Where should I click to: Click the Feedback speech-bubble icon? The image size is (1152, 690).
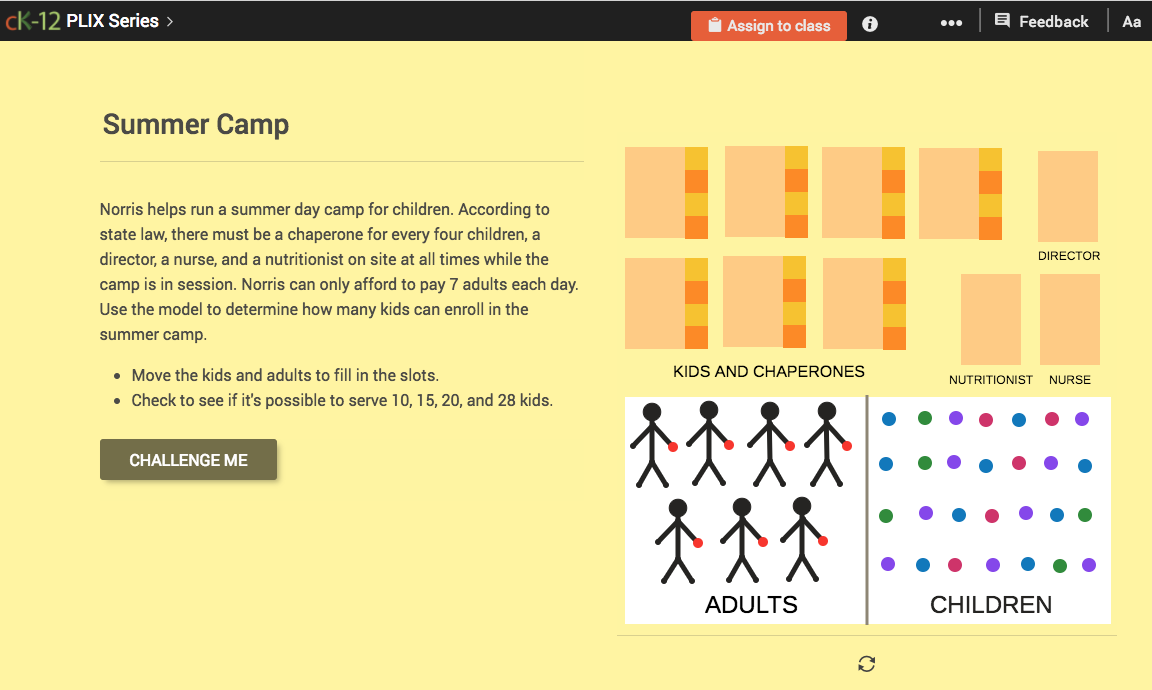(x=1001, y=20)
